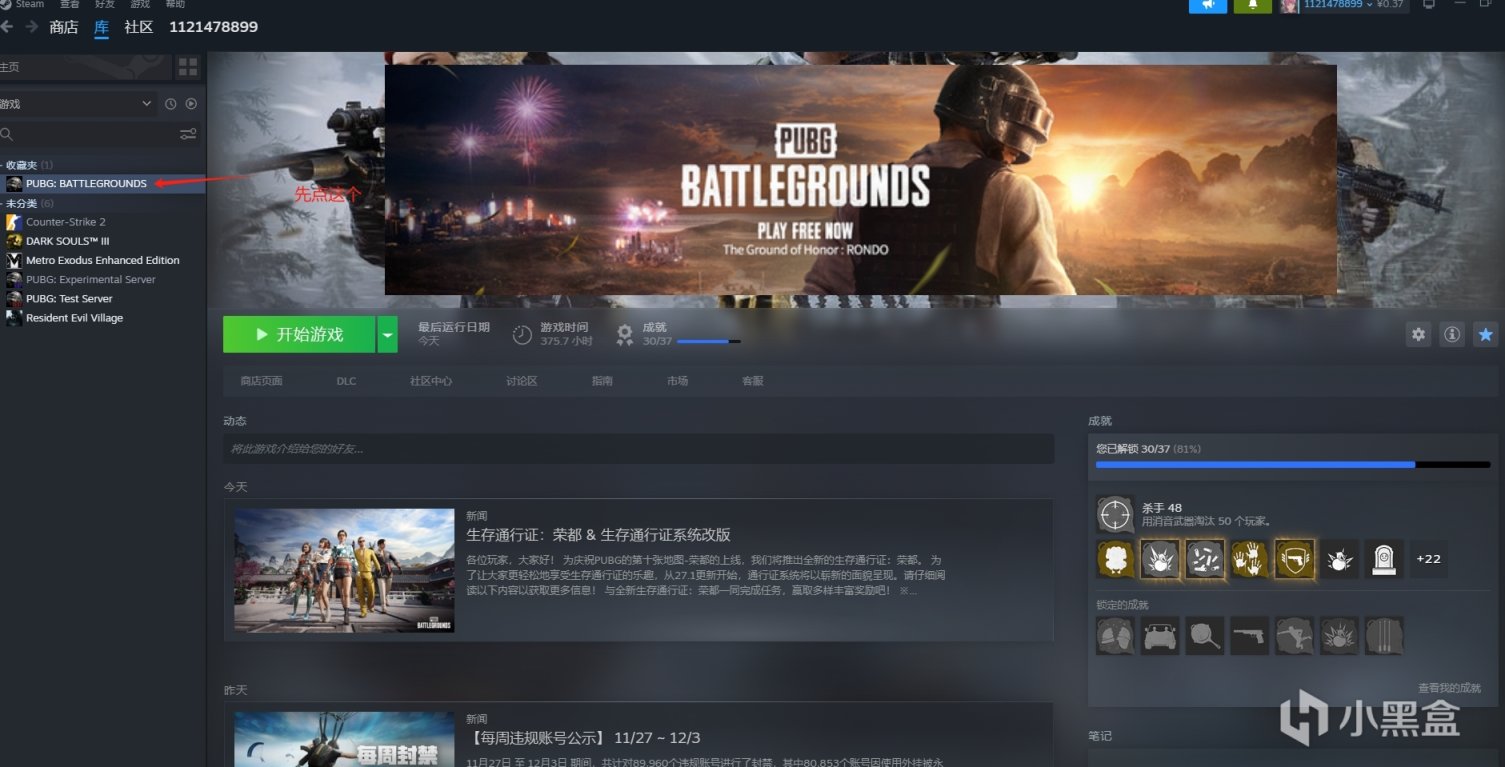Click the locked frying pan achievement icon
1505x767 pixels.
[1205, 635]
